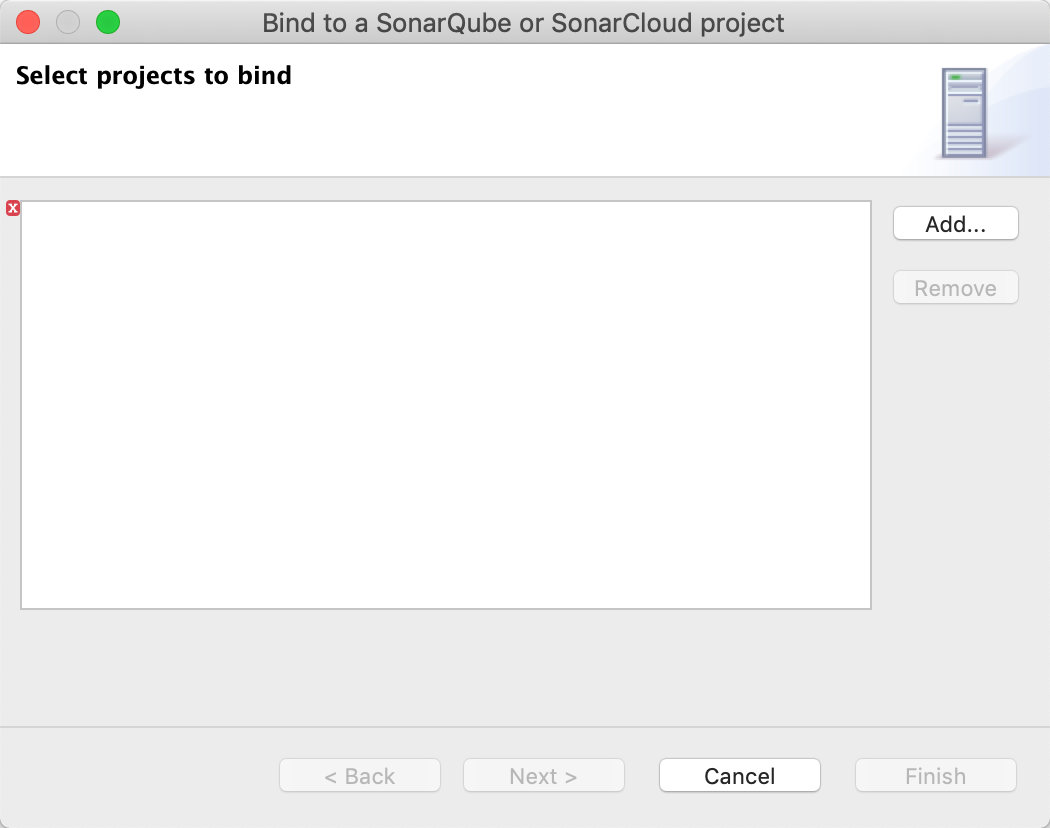The image size is (1050, 828).
Task: Click Finish to complete the binding
Action: (935, 776)
